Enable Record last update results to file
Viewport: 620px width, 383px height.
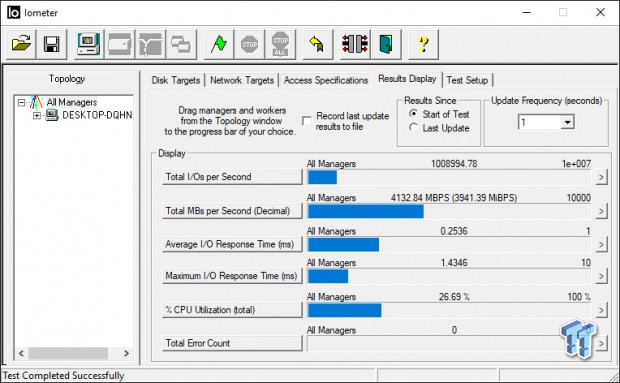(307, 121)
